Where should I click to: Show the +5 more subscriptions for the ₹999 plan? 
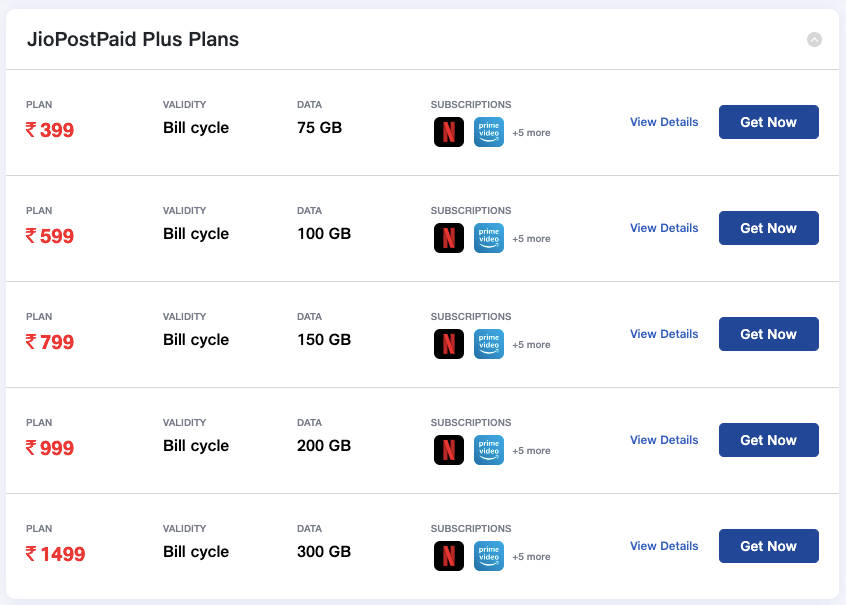tap(531, 450)
